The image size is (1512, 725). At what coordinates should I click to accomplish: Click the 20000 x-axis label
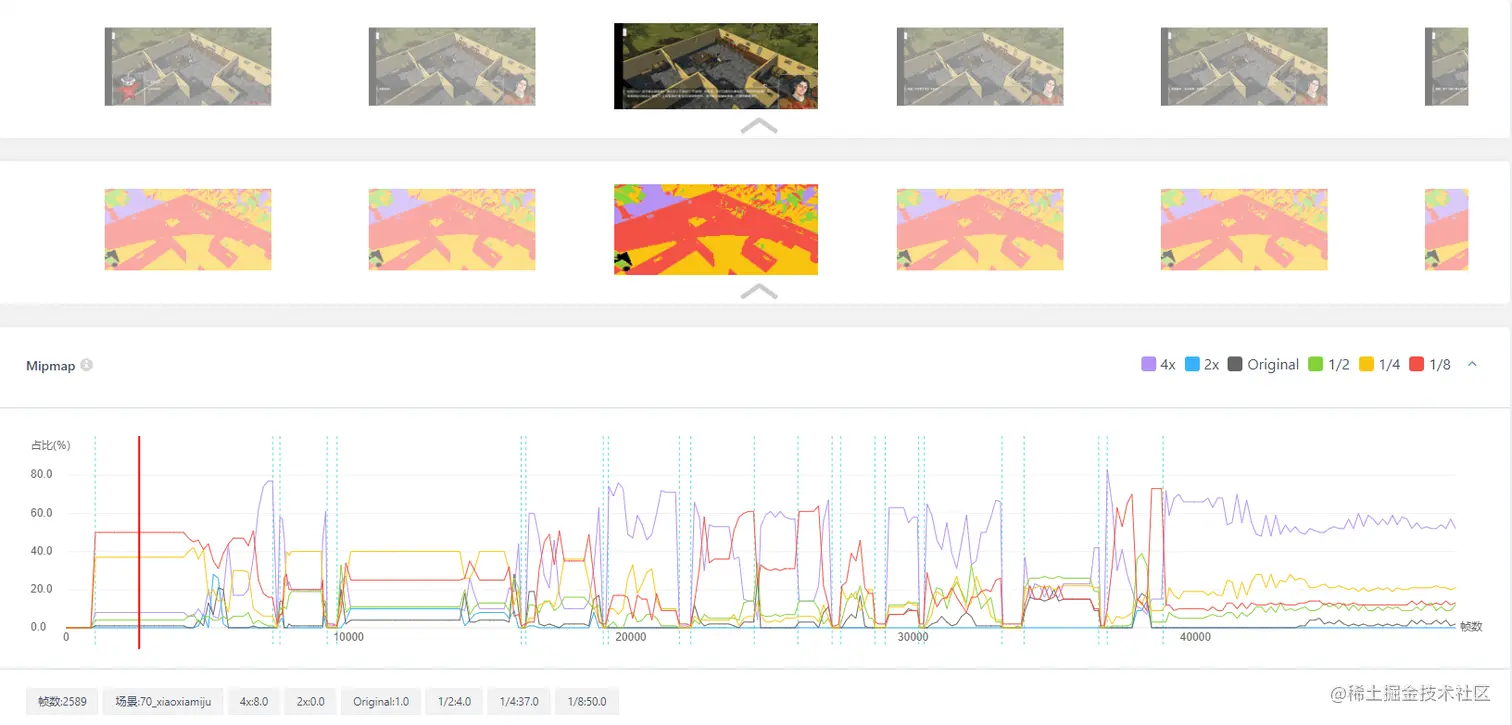tap(631, 637)
